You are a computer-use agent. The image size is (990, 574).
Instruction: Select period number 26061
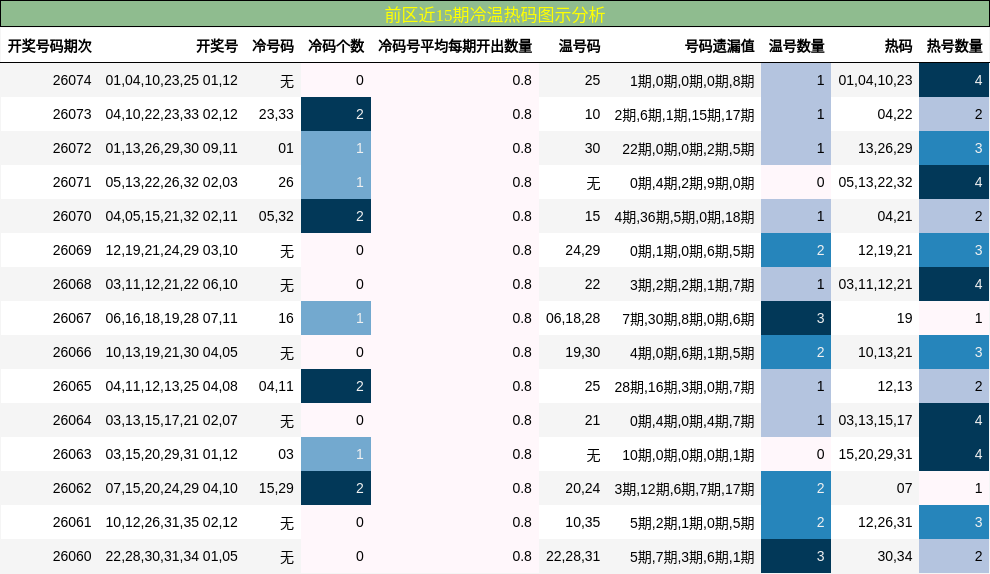[72, 522]
